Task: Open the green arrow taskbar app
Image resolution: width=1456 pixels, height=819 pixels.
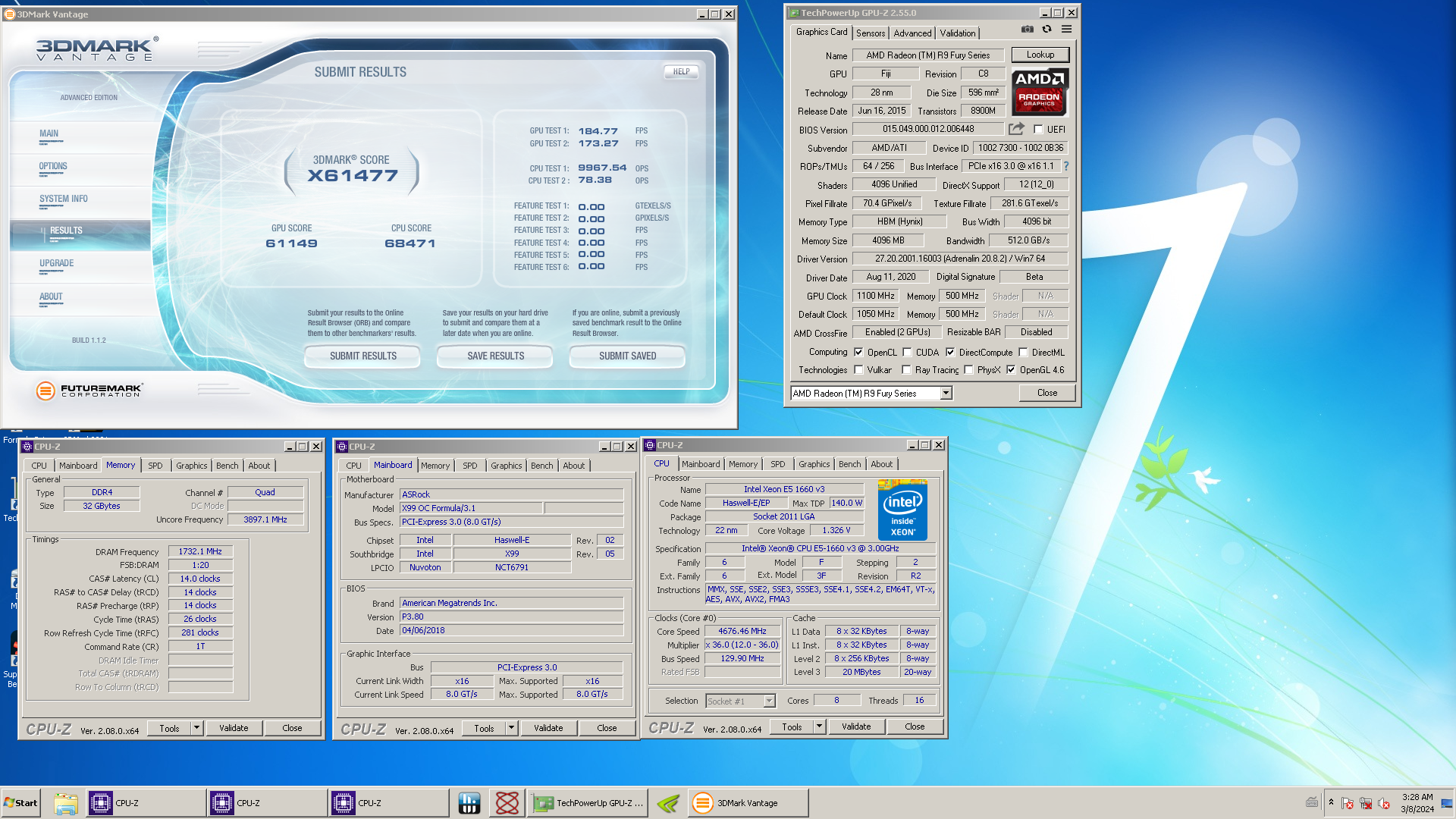Action: coord(668,803)
